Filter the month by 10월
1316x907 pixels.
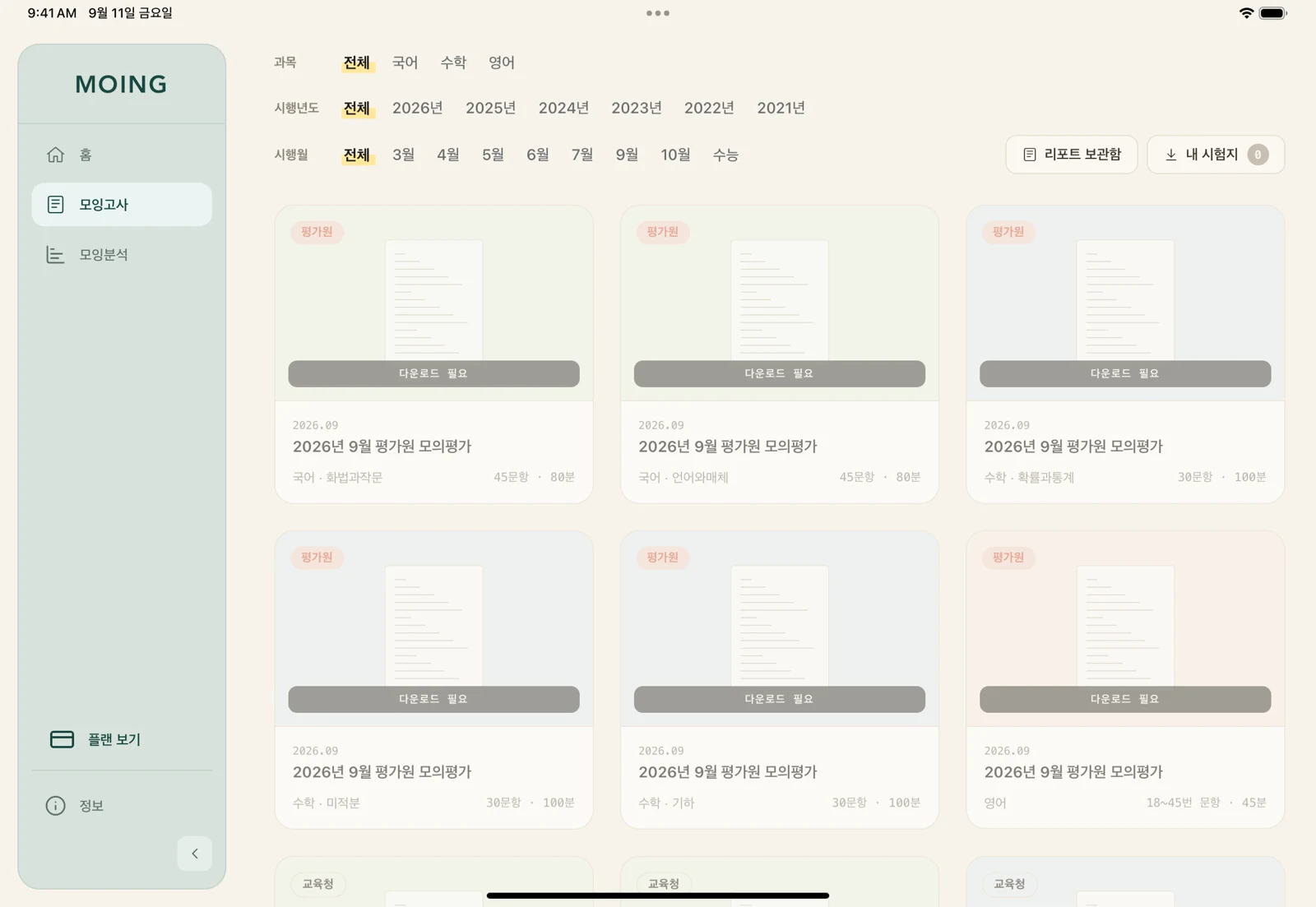[x=676, y=155]
